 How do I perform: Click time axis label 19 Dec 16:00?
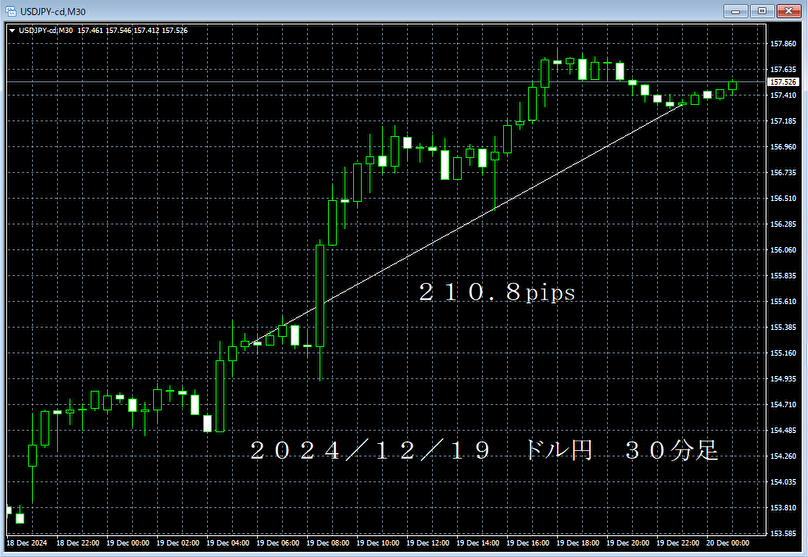tap(528, 543)
